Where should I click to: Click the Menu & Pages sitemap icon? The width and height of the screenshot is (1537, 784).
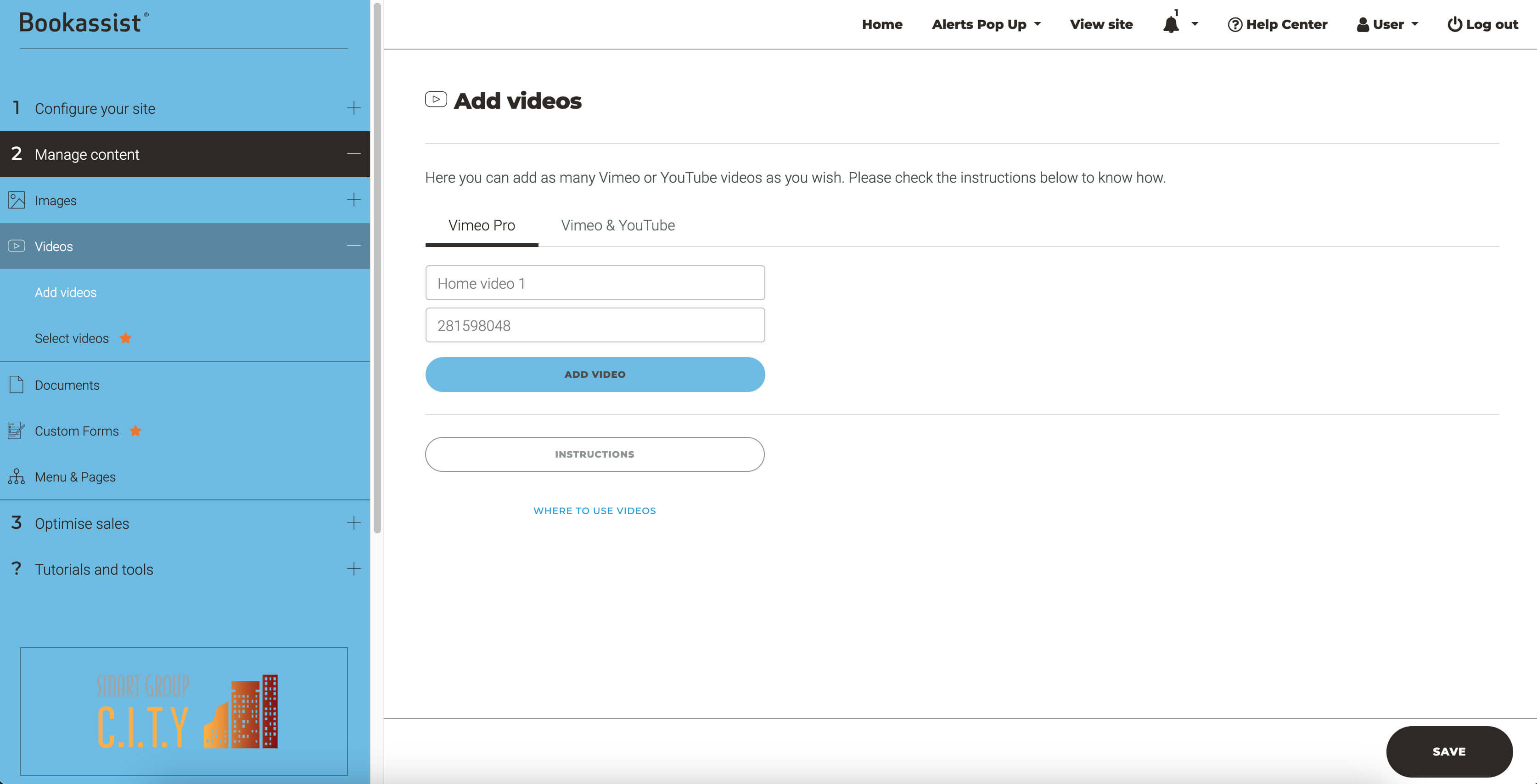tap(17, 476)
